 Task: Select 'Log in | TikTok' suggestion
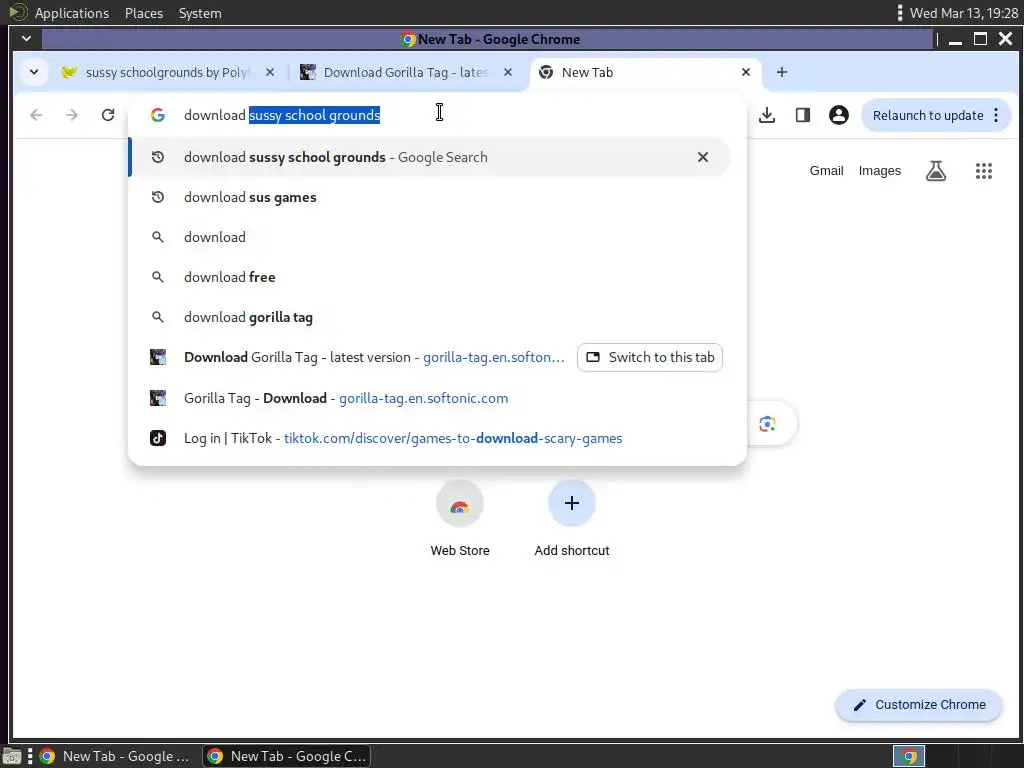pyautogui.click(x=430, y=438)
